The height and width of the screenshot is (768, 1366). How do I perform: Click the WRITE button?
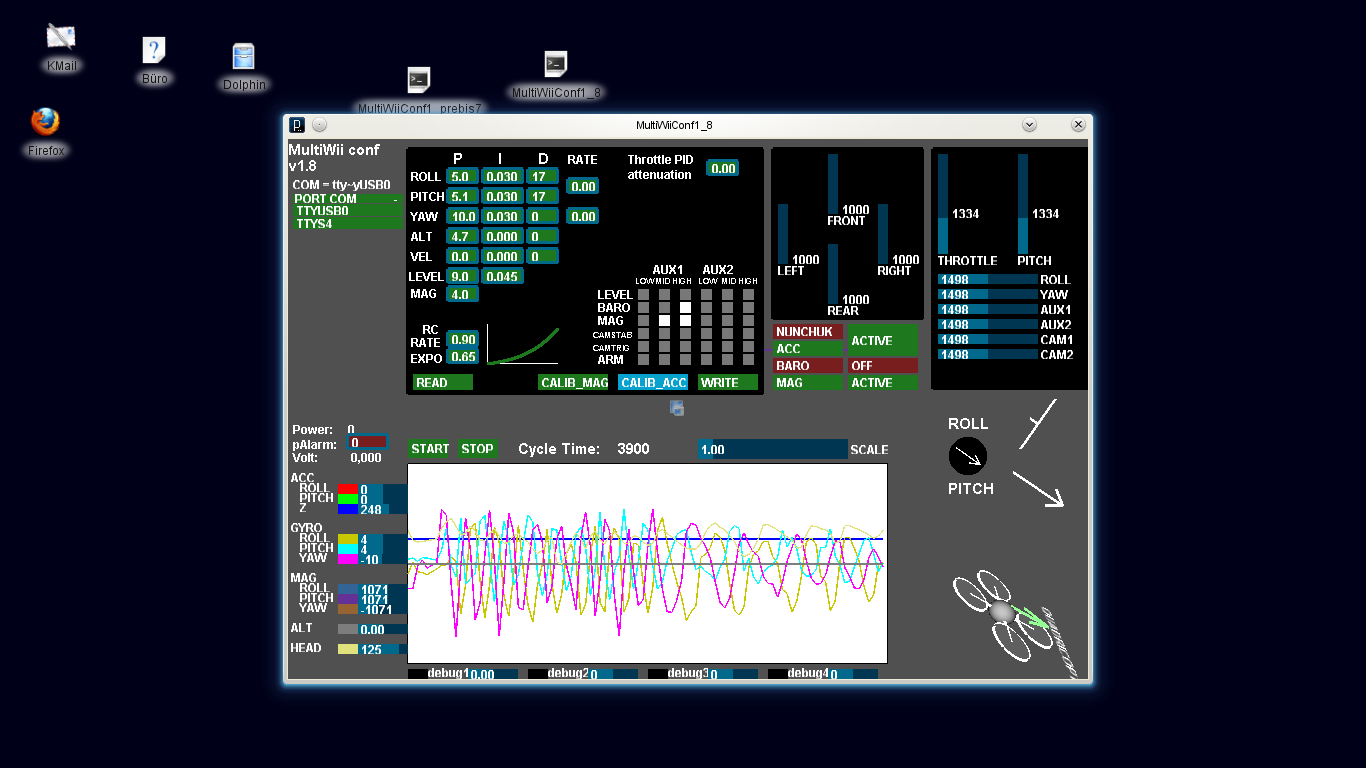727,383
